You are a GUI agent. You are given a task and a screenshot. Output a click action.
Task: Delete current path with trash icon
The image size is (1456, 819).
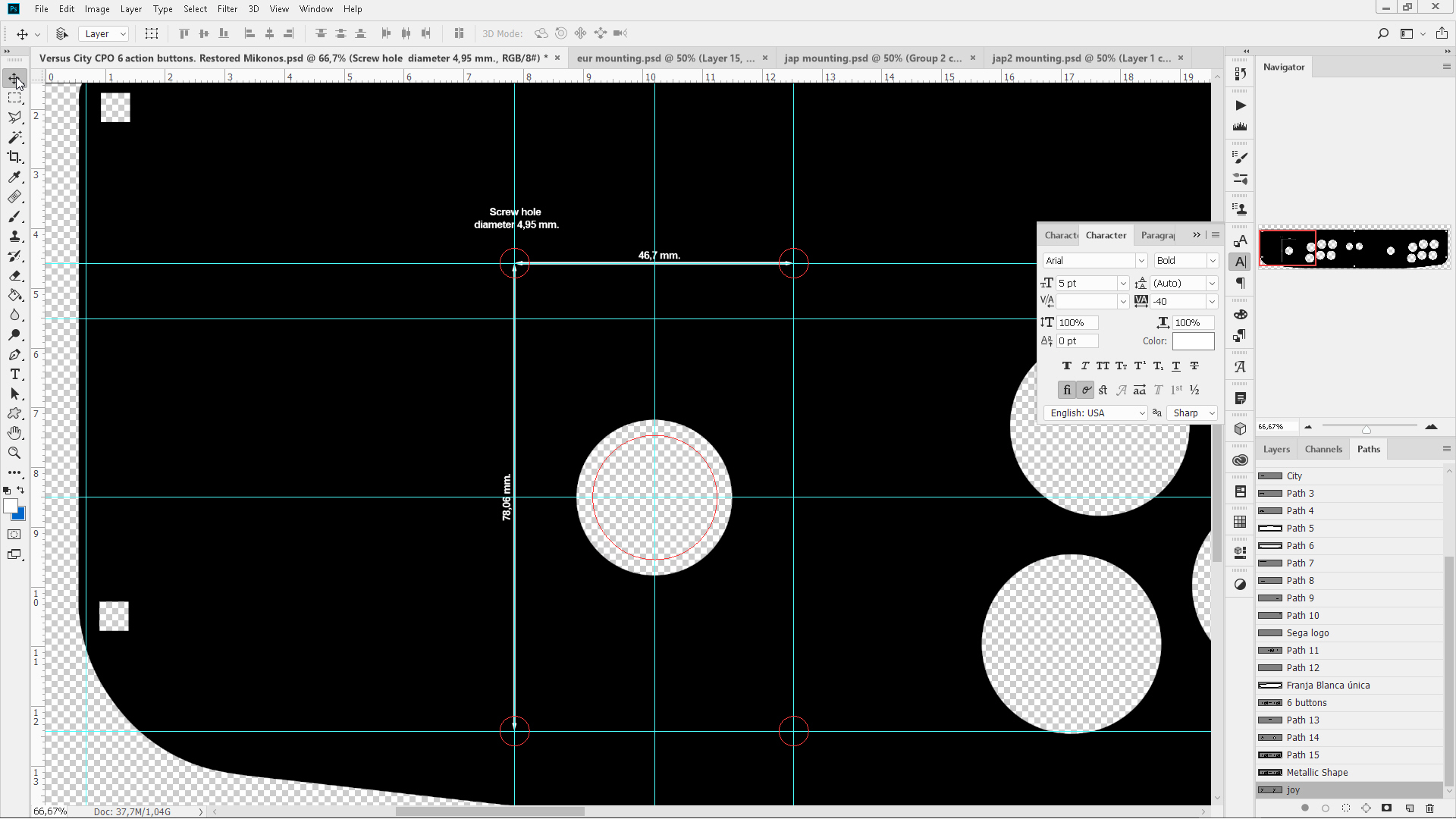pos(1431,808)
